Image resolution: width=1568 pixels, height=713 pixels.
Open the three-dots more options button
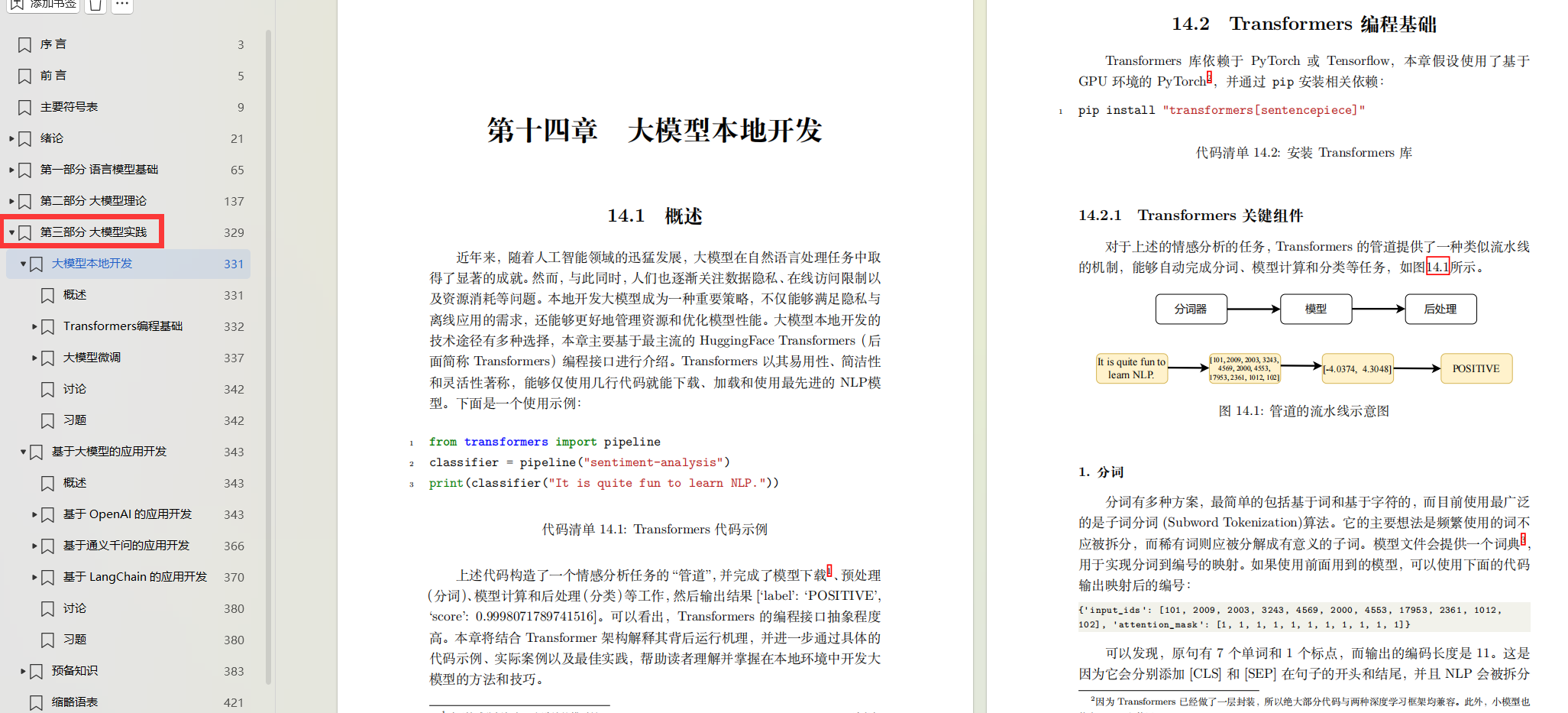(x=121, y=5)
